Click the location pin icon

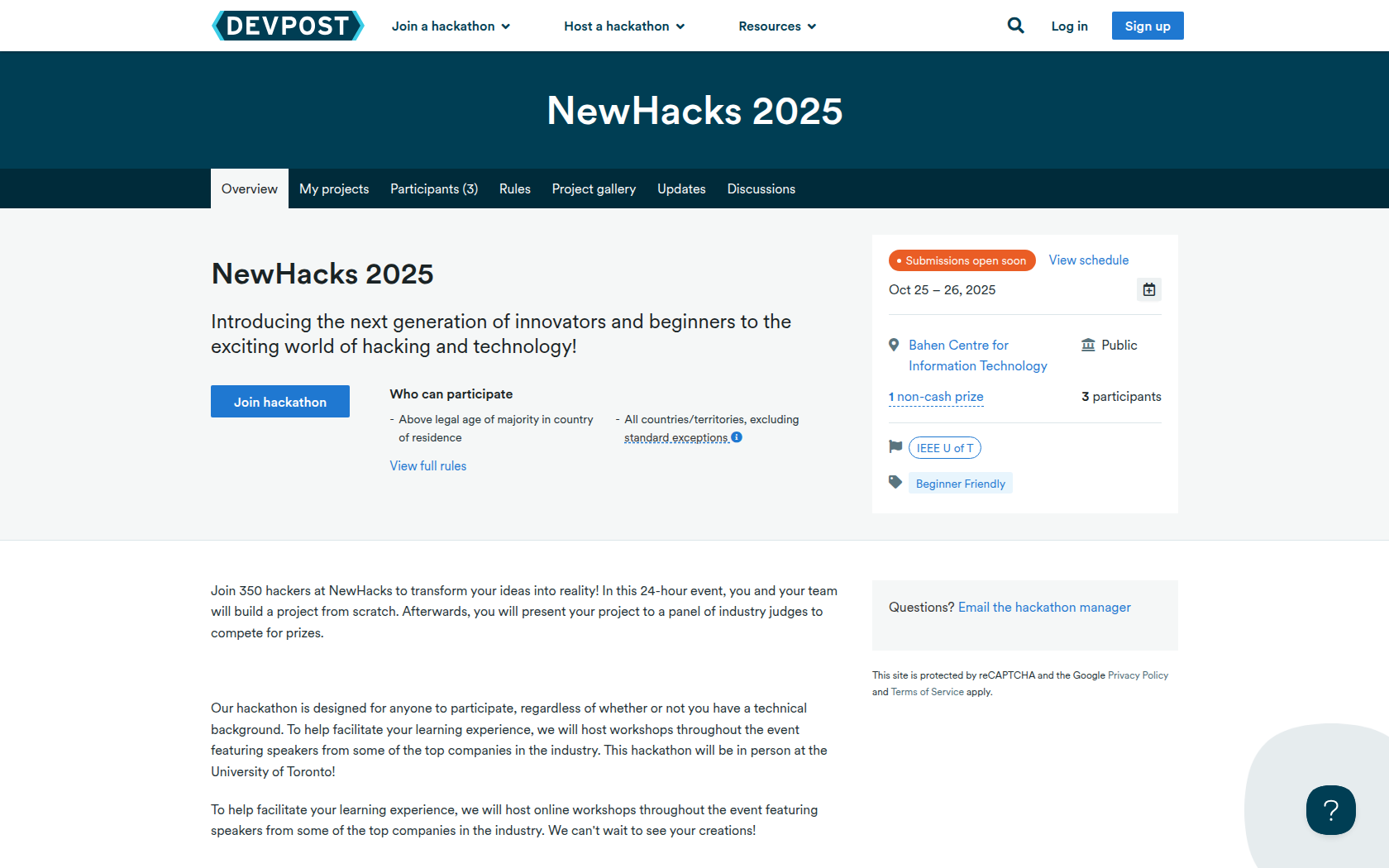(x=894, y=345)
